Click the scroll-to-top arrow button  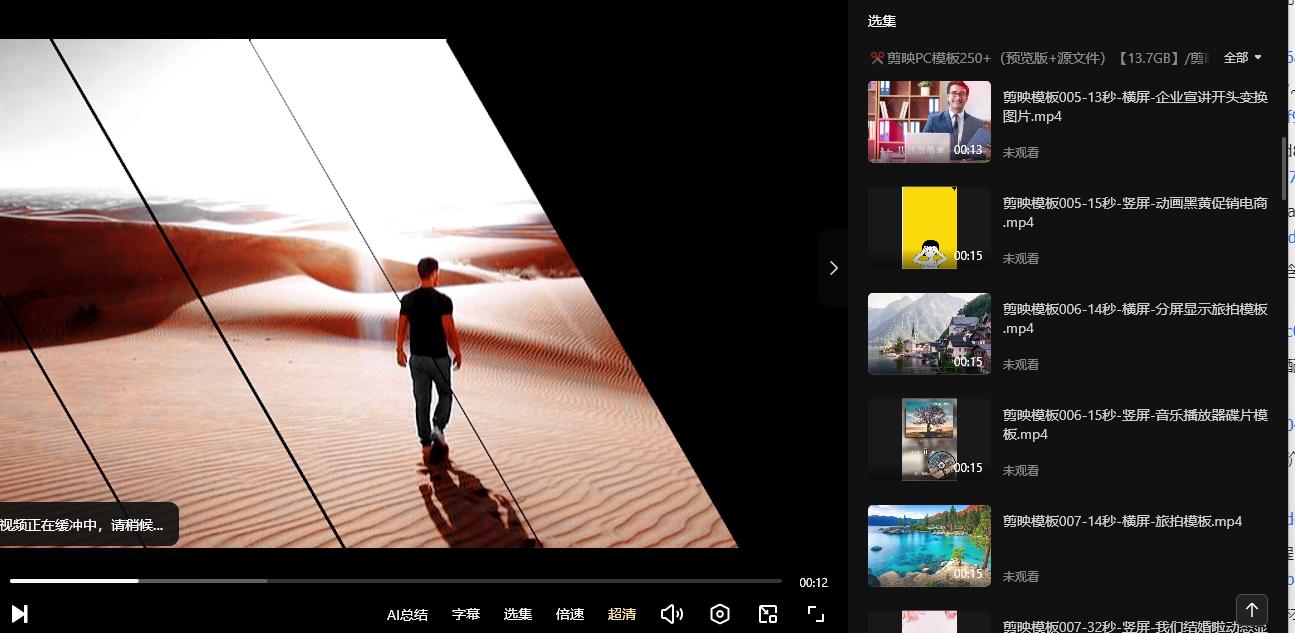pyautogui.click(x=1252, y=609)
